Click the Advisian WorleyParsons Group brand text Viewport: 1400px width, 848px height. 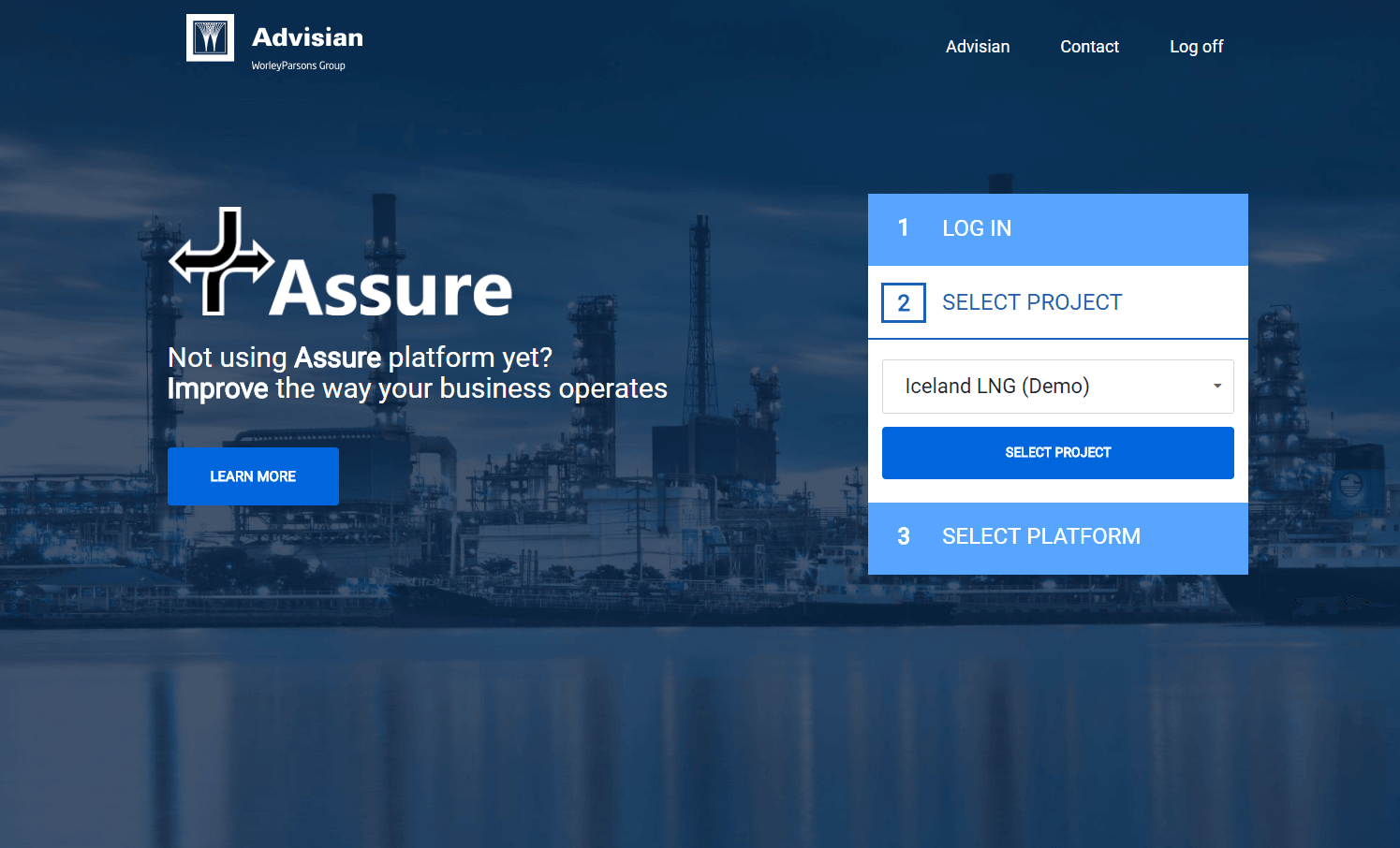[x=307, y=47]
